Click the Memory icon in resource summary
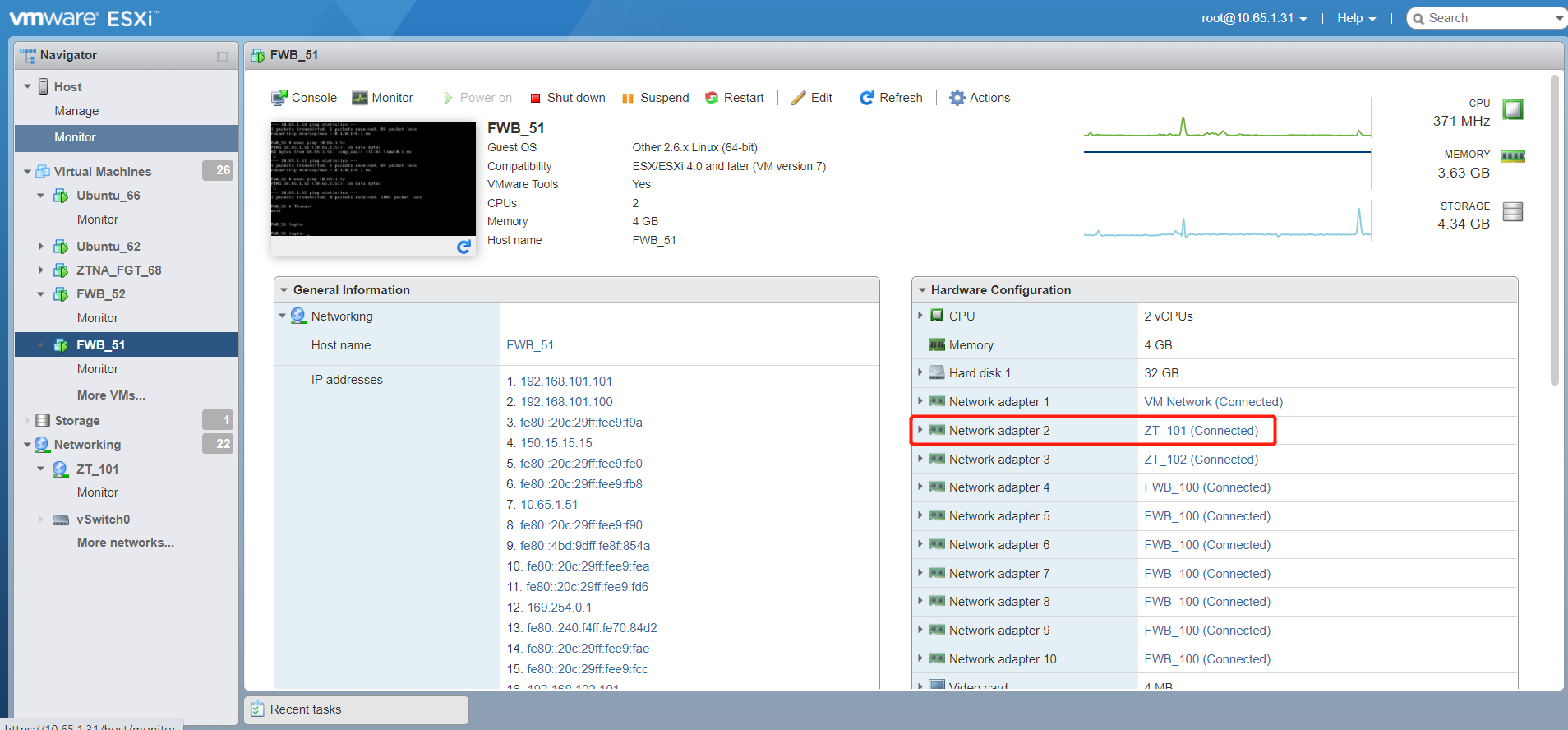1568x730 pixels. [1513, 156]
